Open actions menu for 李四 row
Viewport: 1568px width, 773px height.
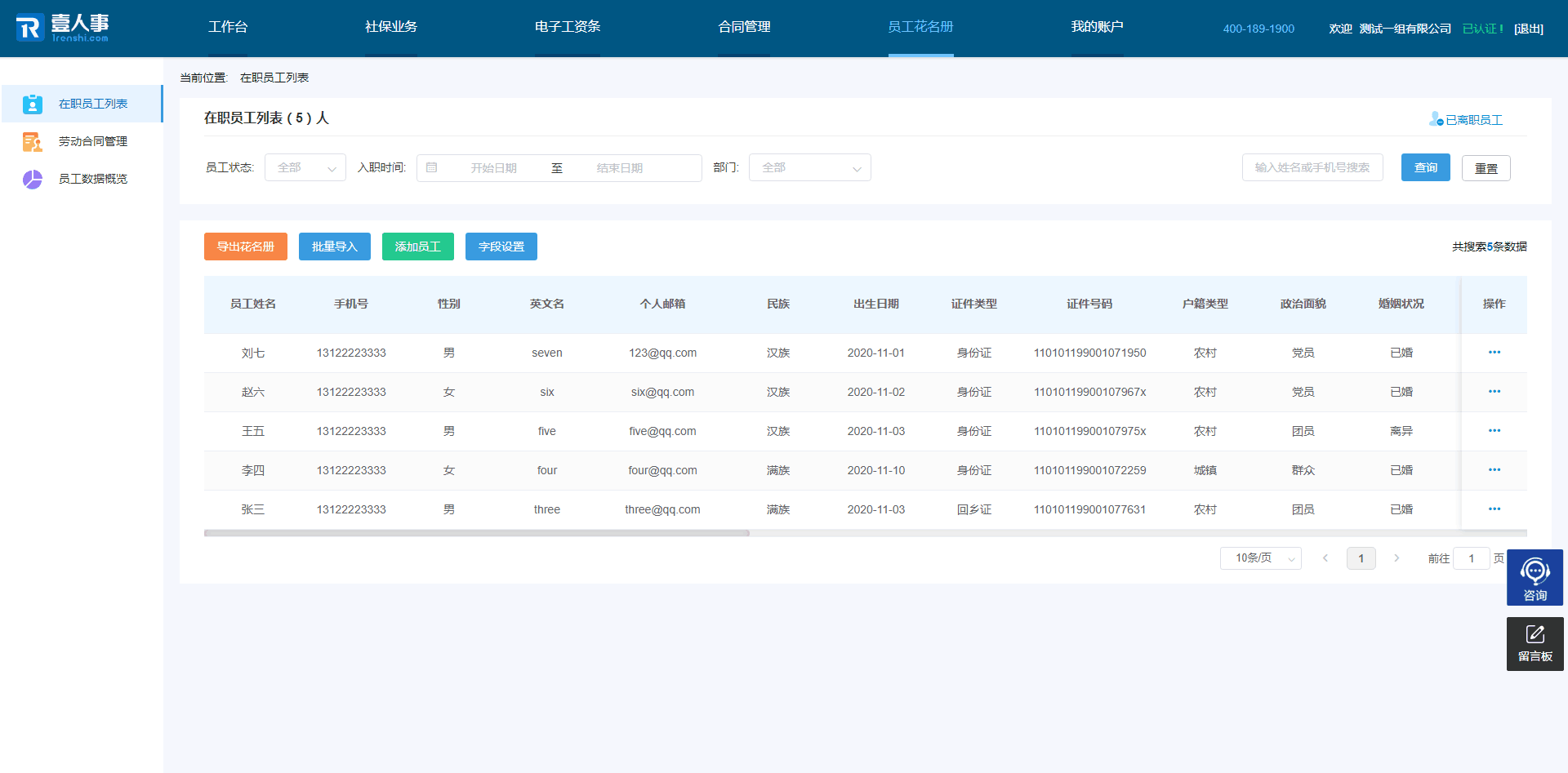tap(1494, 470)
